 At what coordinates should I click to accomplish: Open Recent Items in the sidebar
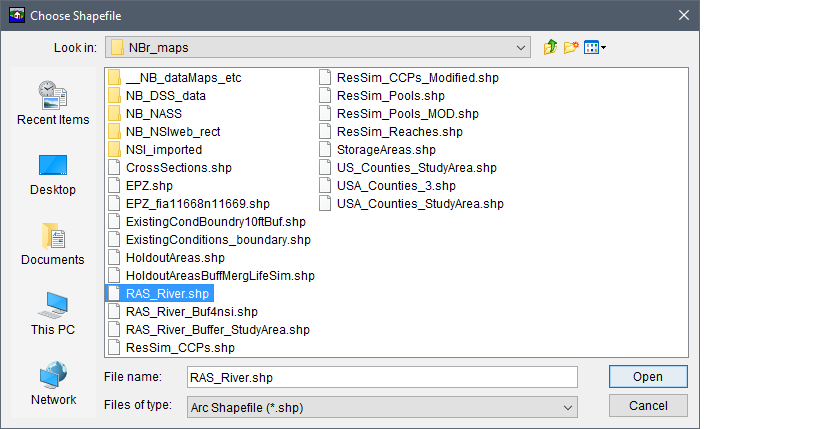tap(53, 104)
